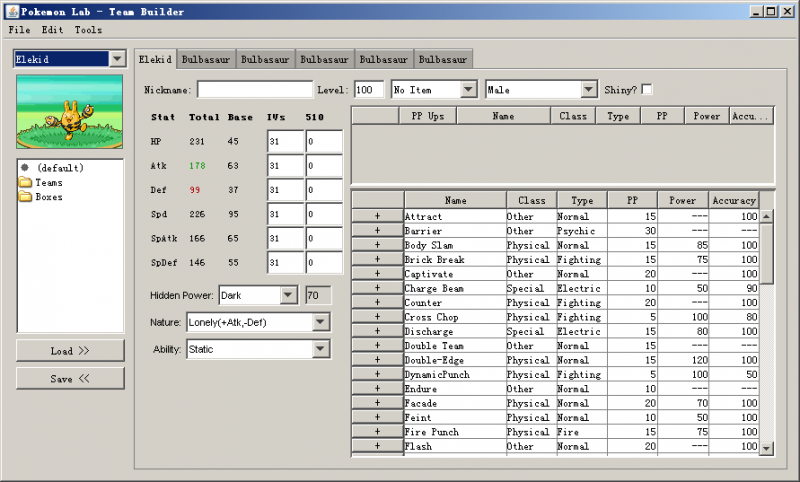Add Double-Edge with plus button
The image size is (800, 482).
click(378, 360)
